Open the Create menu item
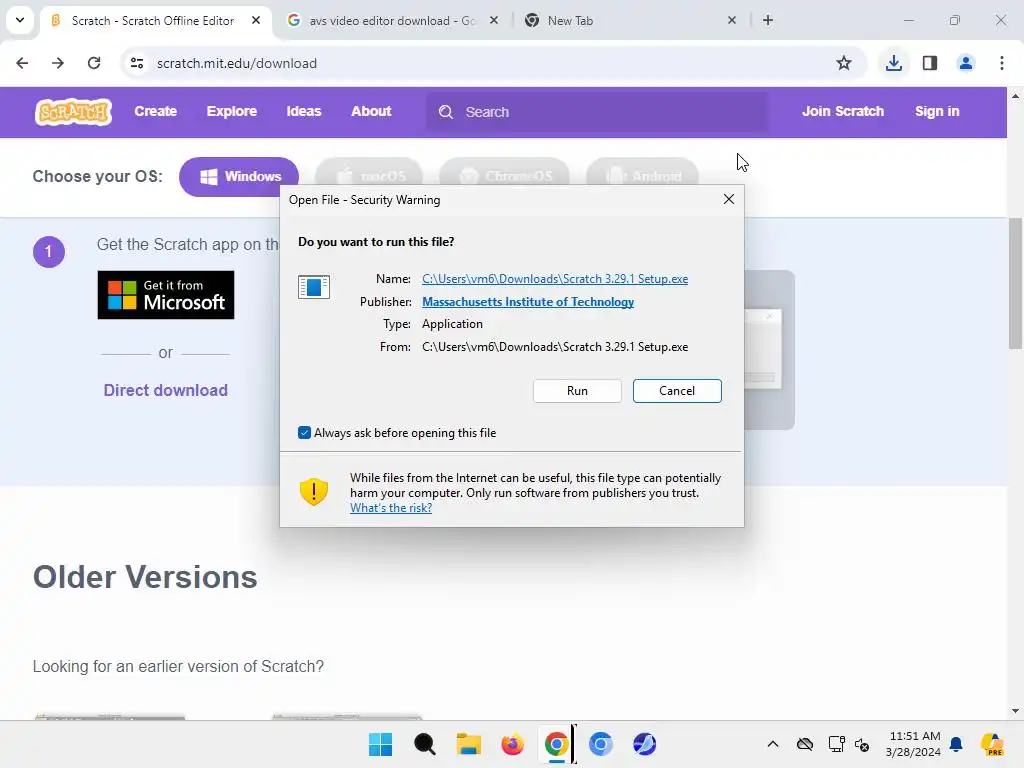1024x768 pixels. tap(155, 112)
